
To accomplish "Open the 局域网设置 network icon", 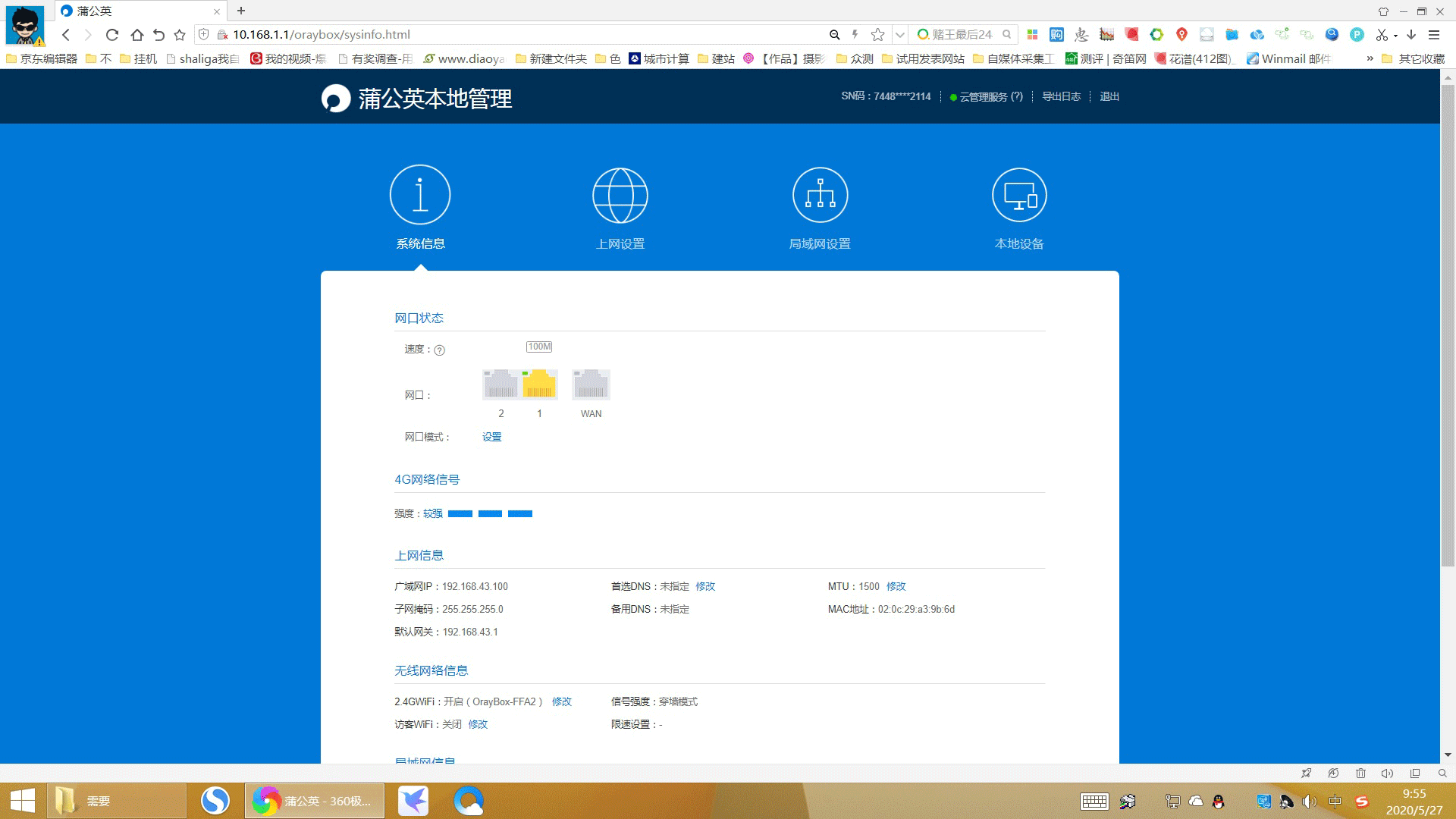I will pos(820,195).
